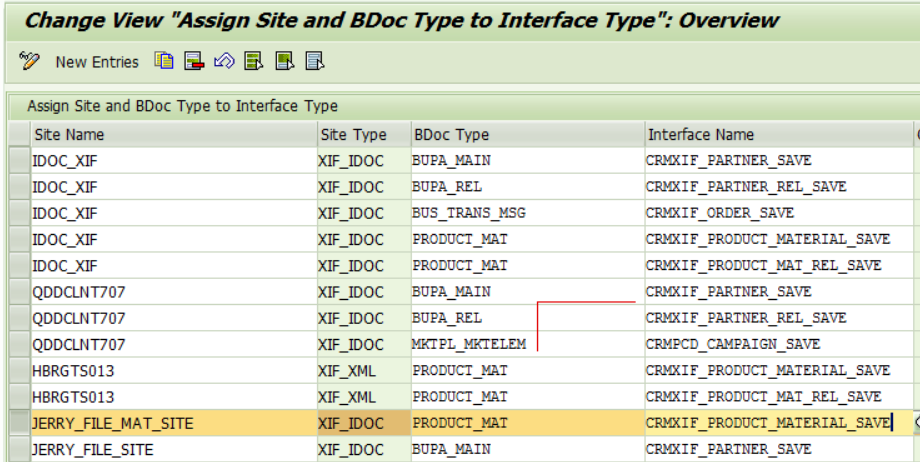Select row marker for IDOC_XIF CRMXIF_PRODUCT_MATERIAL_SAVE row
920x462 pixels.
click(x=19, y=240)
